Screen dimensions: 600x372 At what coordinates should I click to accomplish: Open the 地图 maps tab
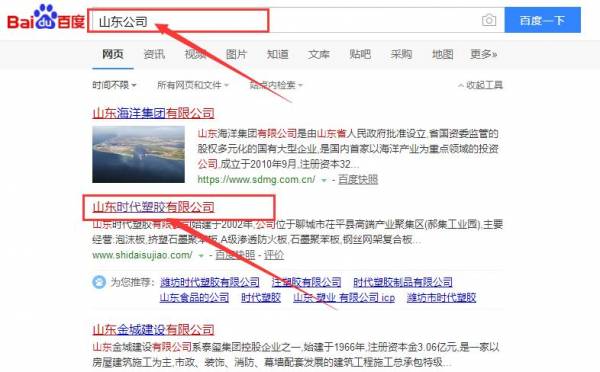442,54
